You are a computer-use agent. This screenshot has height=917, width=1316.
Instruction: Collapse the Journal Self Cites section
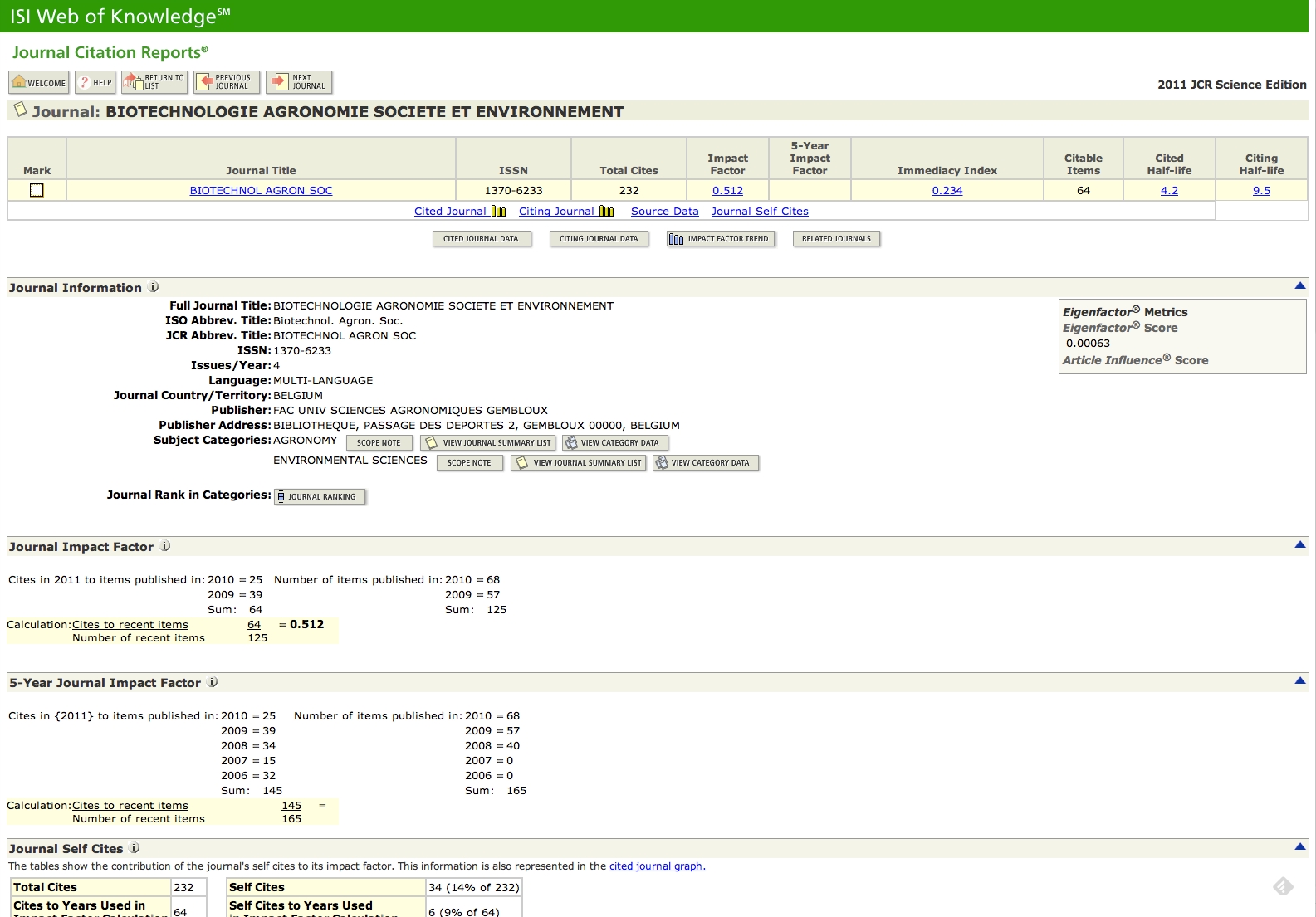pos(1300,846)
